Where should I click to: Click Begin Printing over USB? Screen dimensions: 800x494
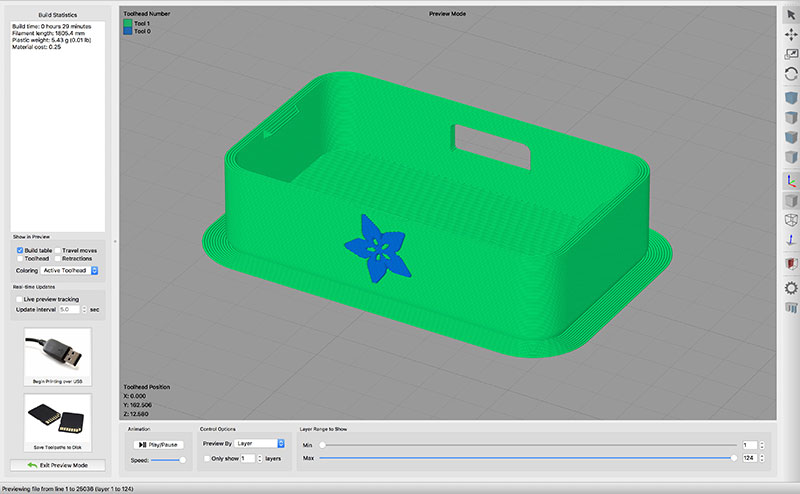(x=56, y=352)
